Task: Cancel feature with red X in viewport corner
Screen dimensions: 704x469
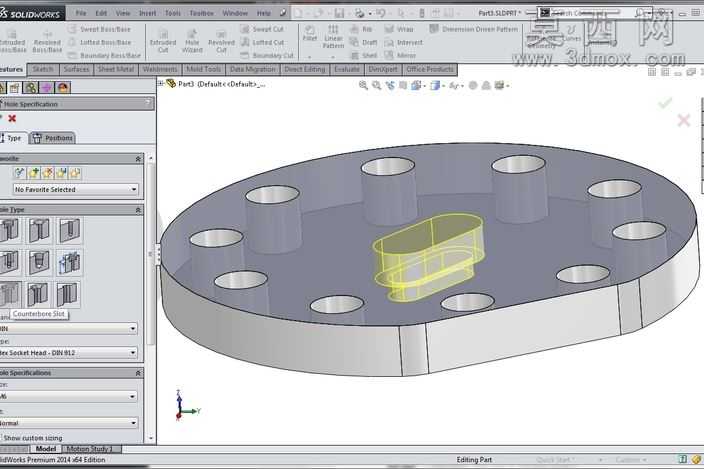Action: click(x=684, y=120)
